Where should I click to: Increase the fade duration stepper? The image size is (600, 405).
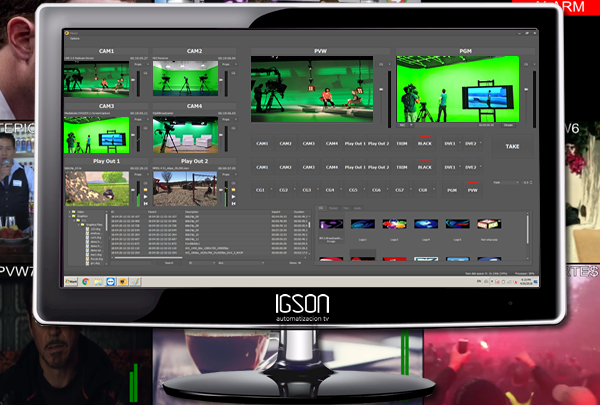point(532,181)
